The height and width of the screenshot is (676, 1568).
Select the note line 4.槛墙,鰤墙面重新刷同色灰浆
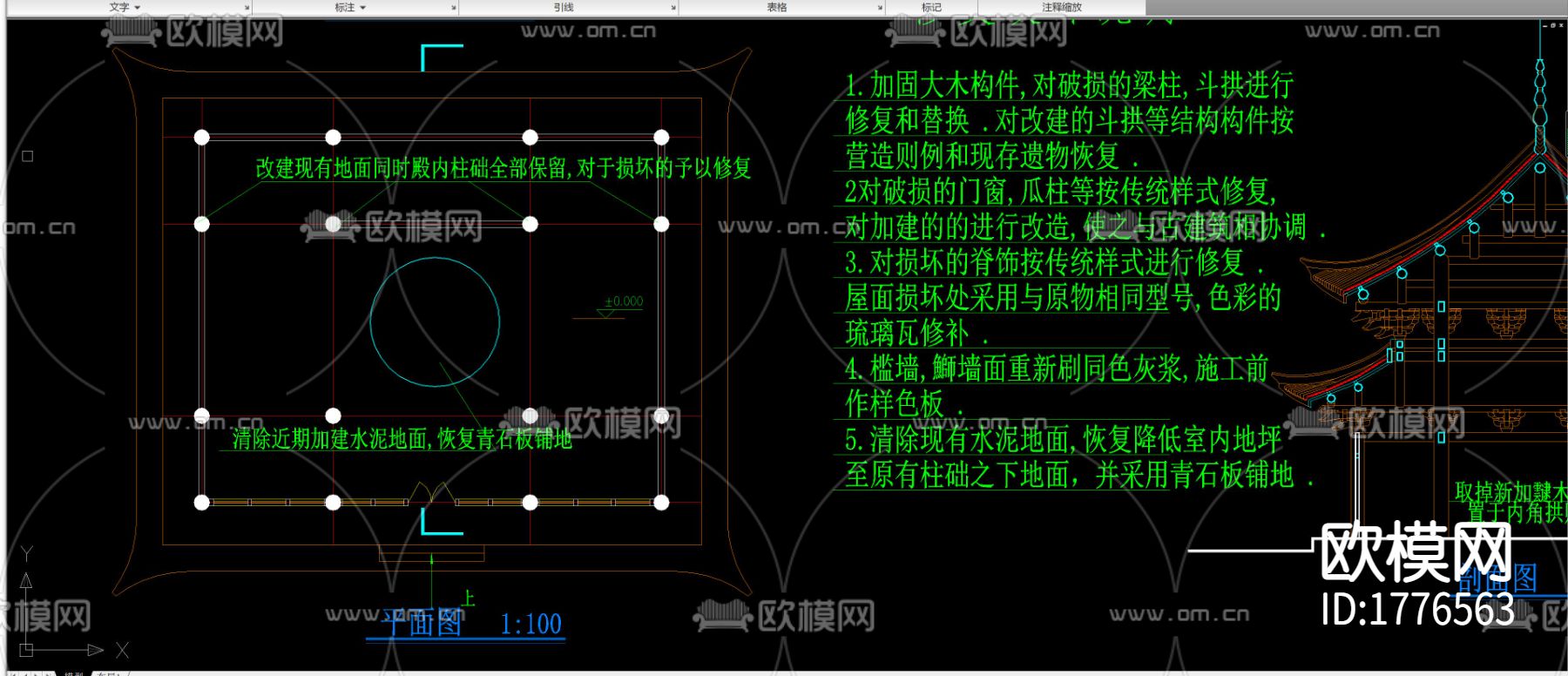click(1056, 368)
